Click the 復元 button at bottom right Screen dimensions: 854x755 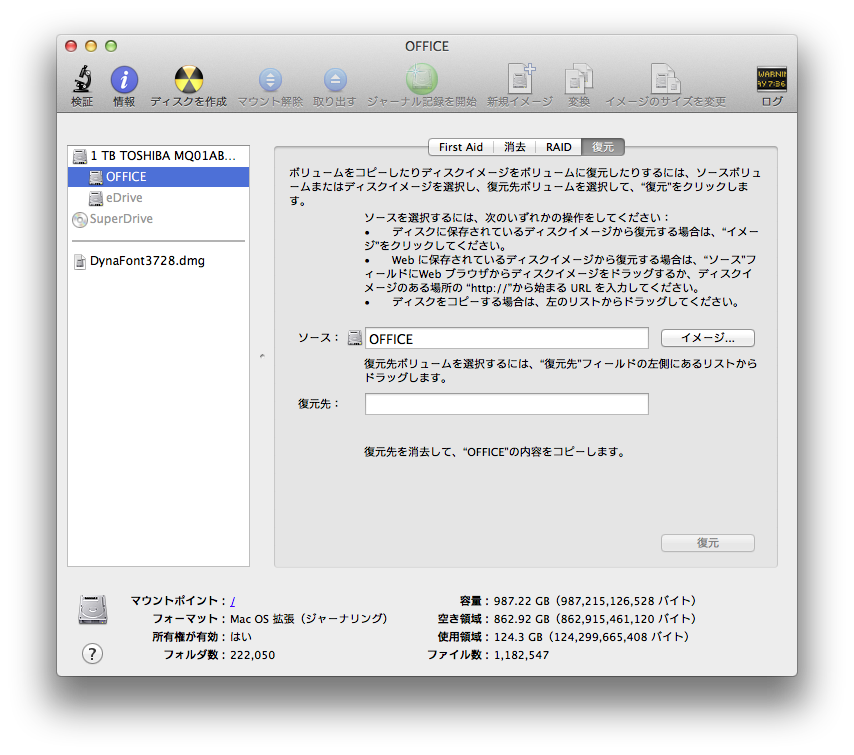pyautogui.click(x=707, y=543)
